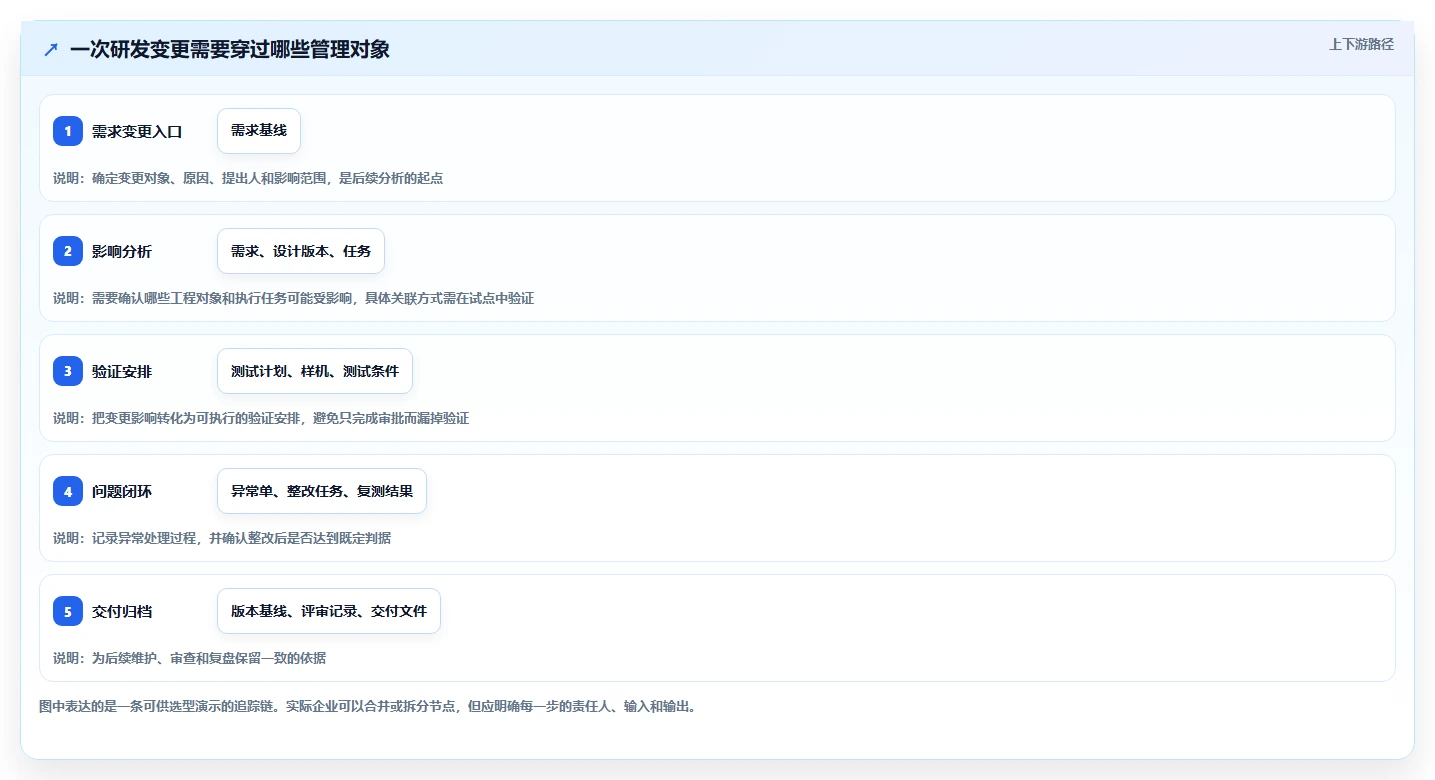Screen dimensions: 1435x780
Task: Select the step 4 number badge
Action: tap(68, 491)
